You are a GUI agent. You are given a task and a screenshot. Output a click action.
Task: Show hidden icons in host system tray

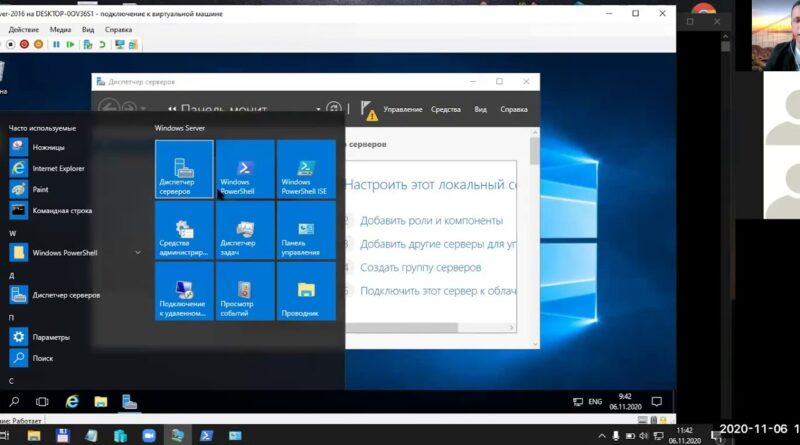[602, 436]
